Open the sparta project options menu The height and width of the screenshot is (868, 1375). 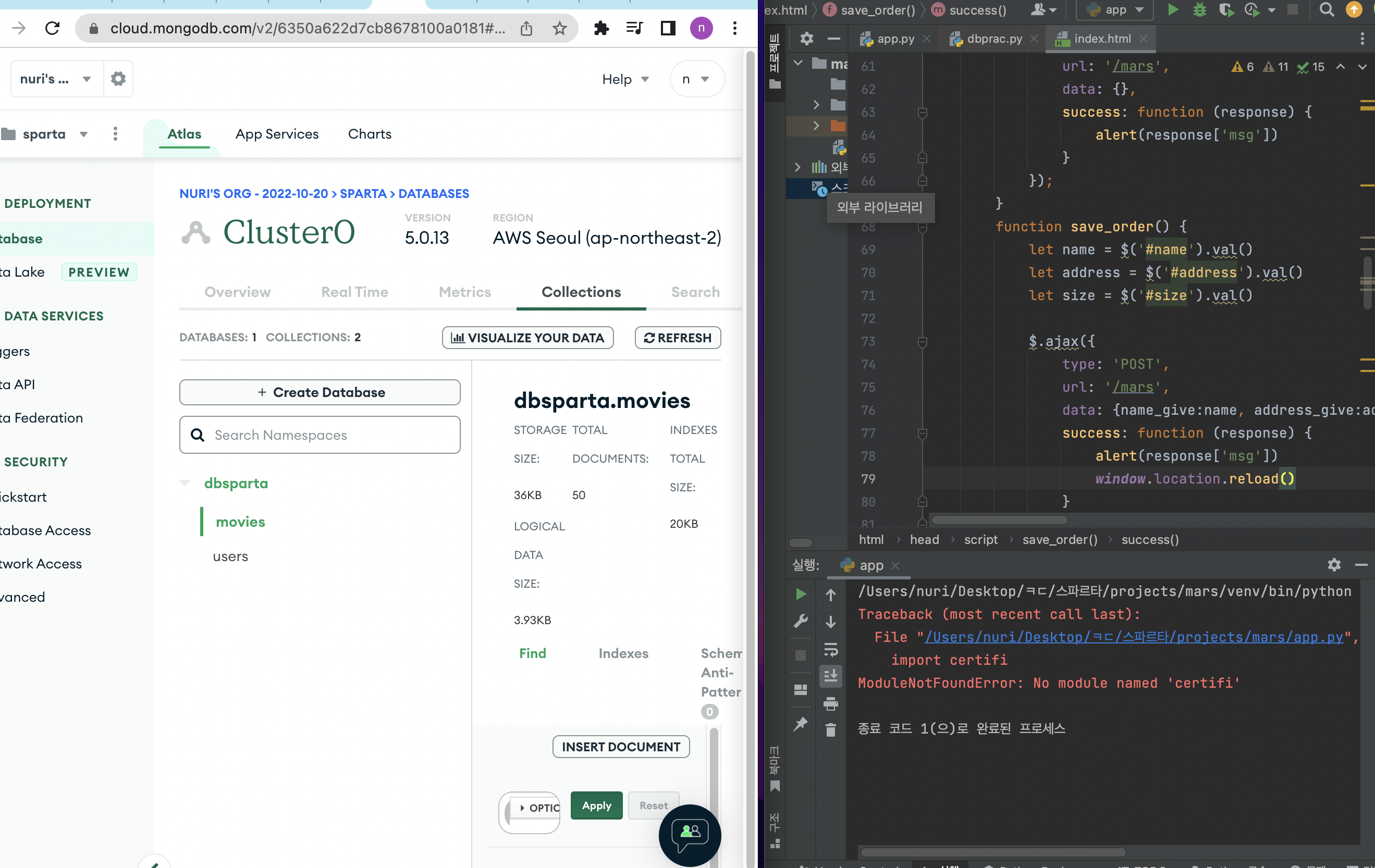tap(115, 134)
